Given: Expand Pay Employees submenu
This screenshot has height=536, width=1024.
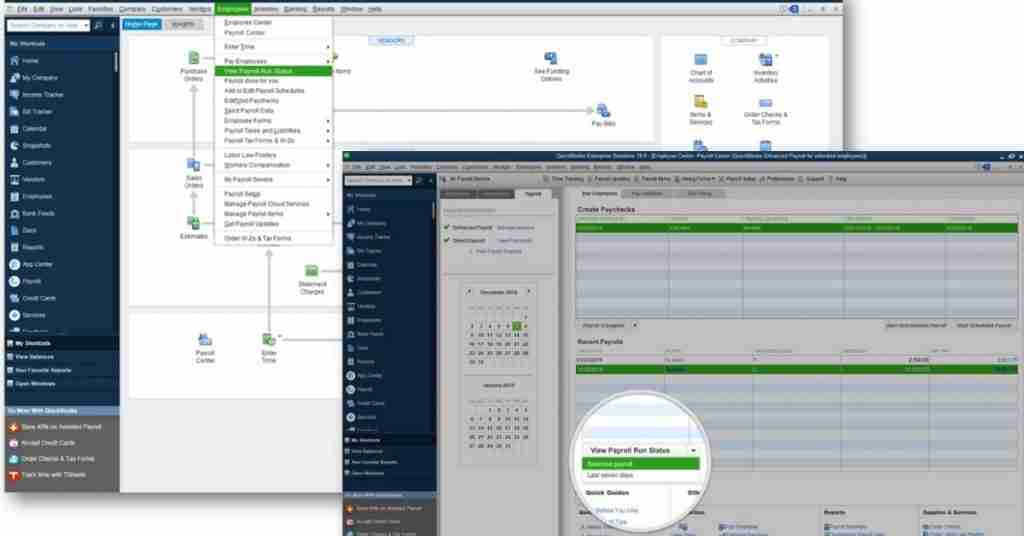Looking at the screenshot, I should coord(273,61).
